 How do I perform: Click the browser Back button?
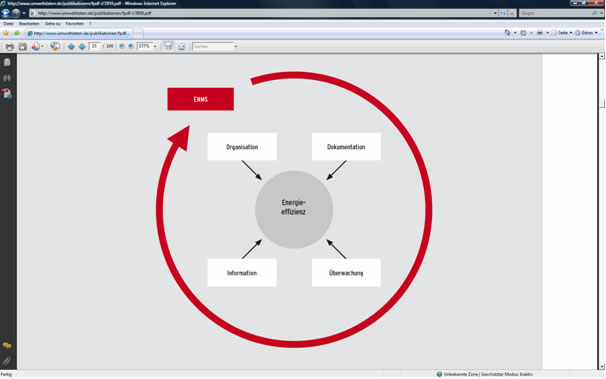coord(5,13)
